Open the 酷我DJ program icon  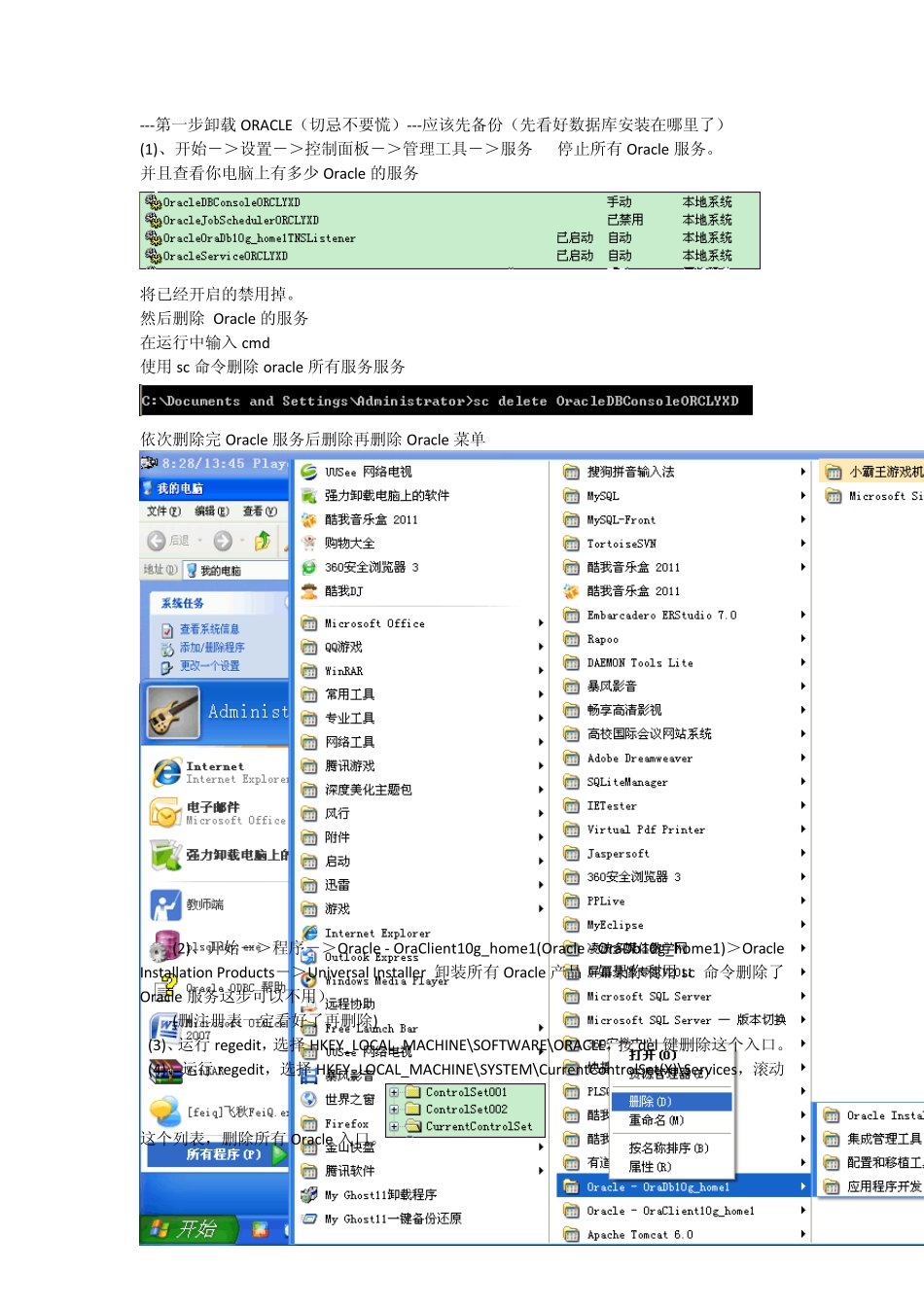(x=309, y=590)
